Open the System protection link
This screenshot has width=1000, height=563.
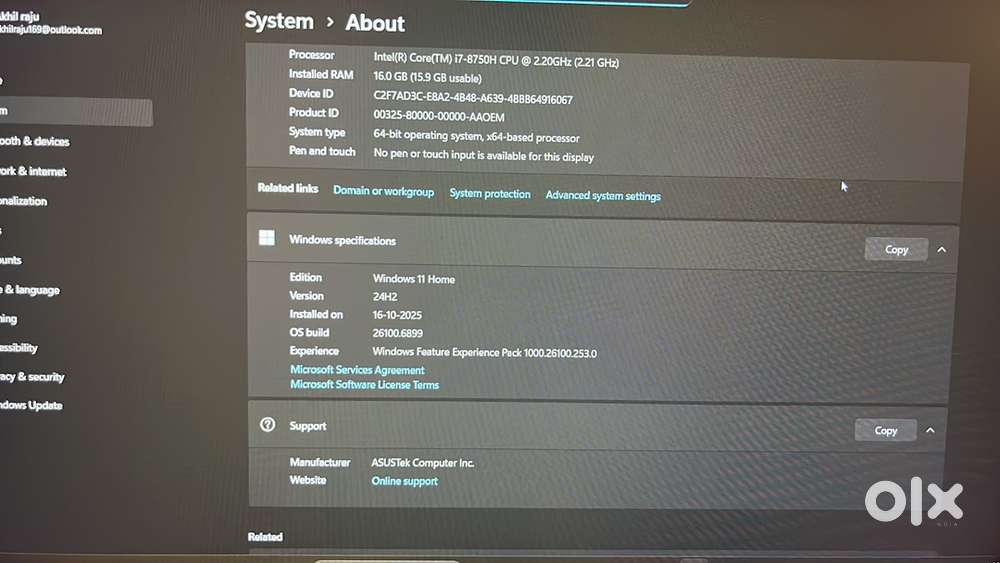[x=490, y=194]
